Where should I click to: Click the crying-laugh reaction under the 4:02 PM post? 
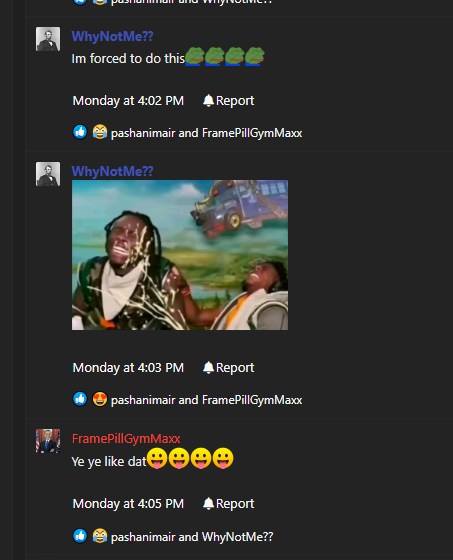coord(100,132)
